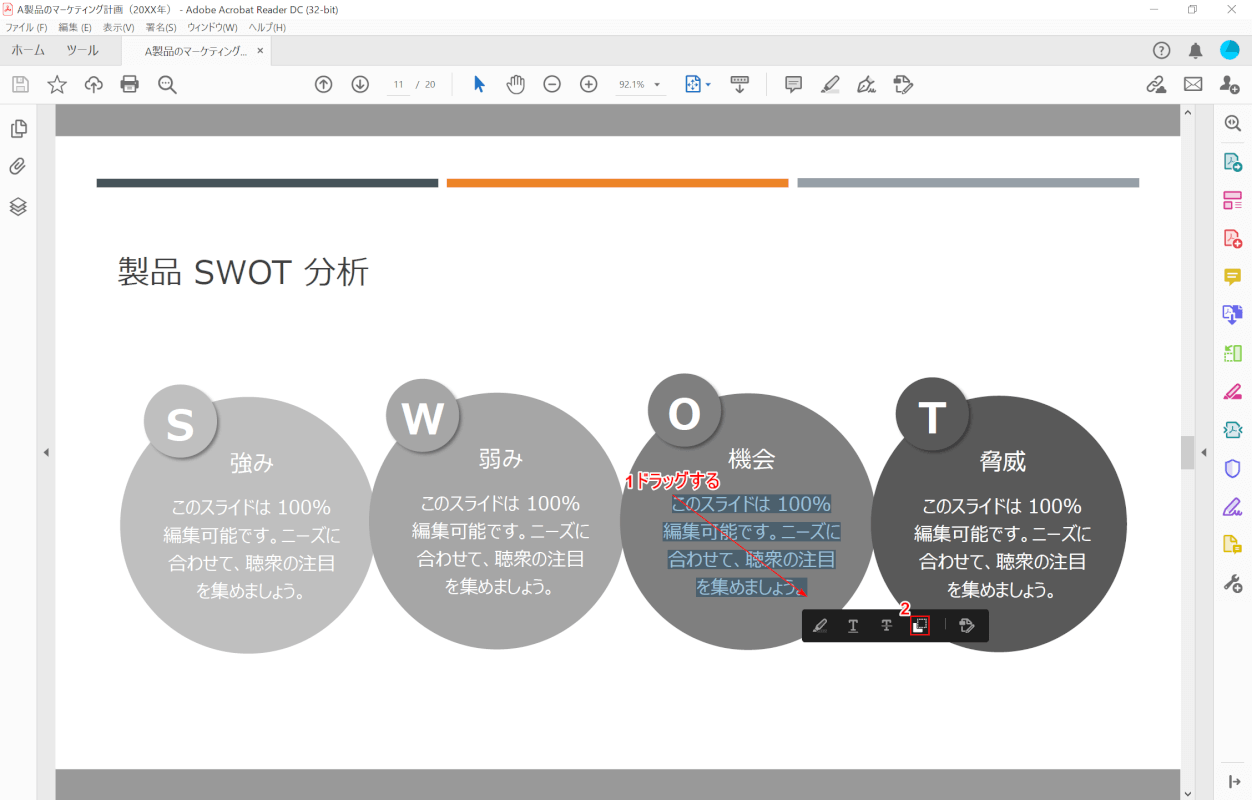The height and width of the screenshot is (800, 1252).
Task: Click the page number input field
Action: [x=398, y=85]
